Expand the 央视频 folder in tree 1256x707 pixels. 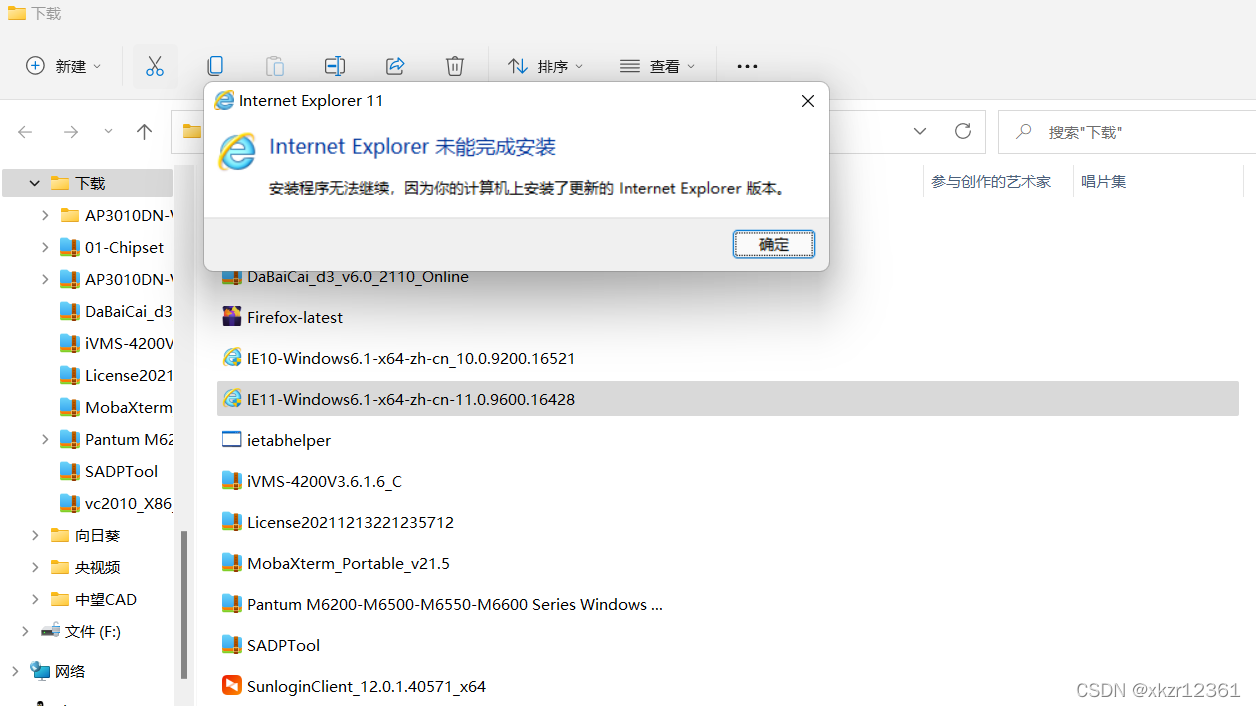pyautogui.click(x=35, y=567)
